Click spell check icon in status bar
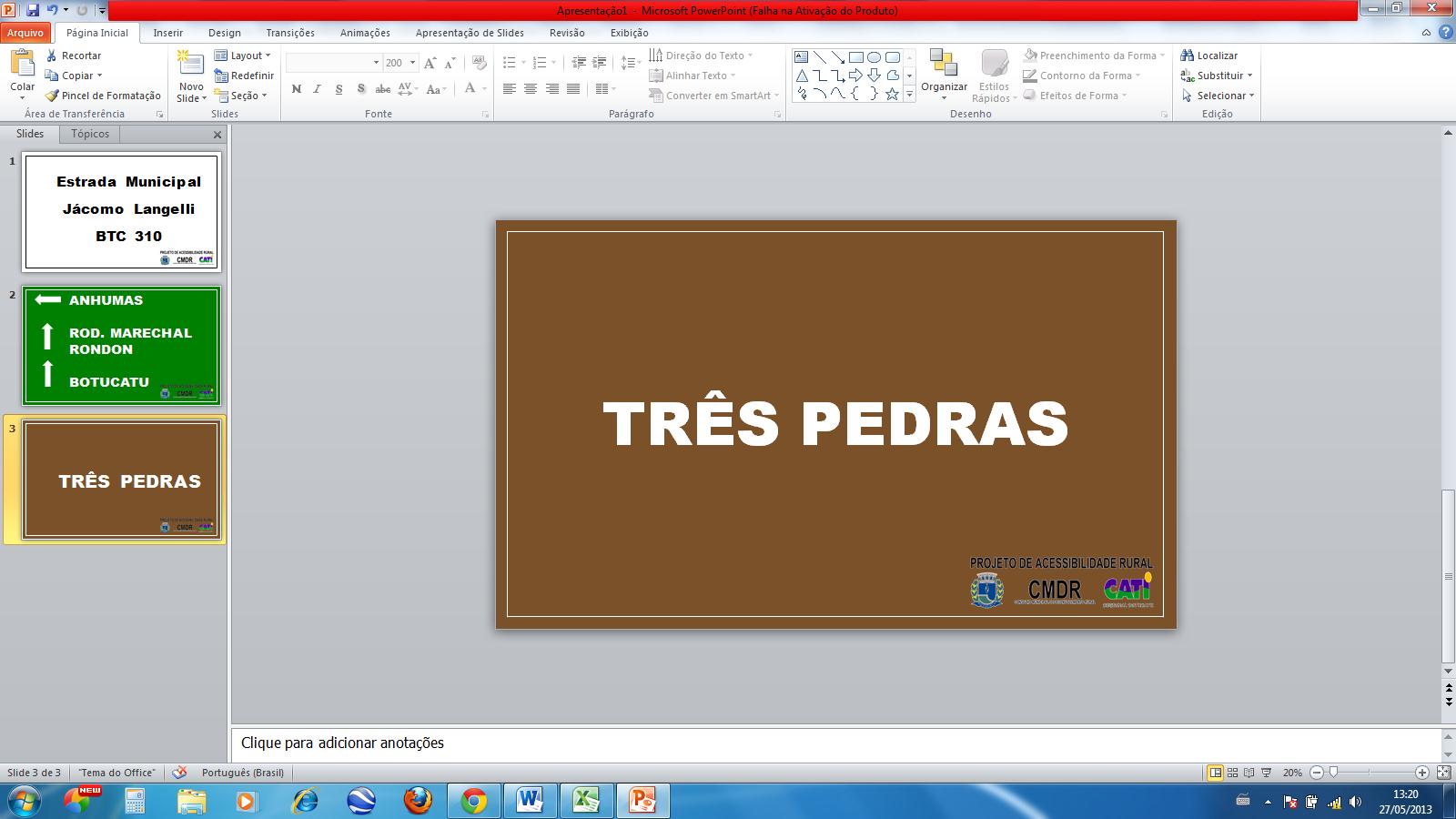This screenshot has width=1456, height=819. pyautogui.click(x=179, y=773)
